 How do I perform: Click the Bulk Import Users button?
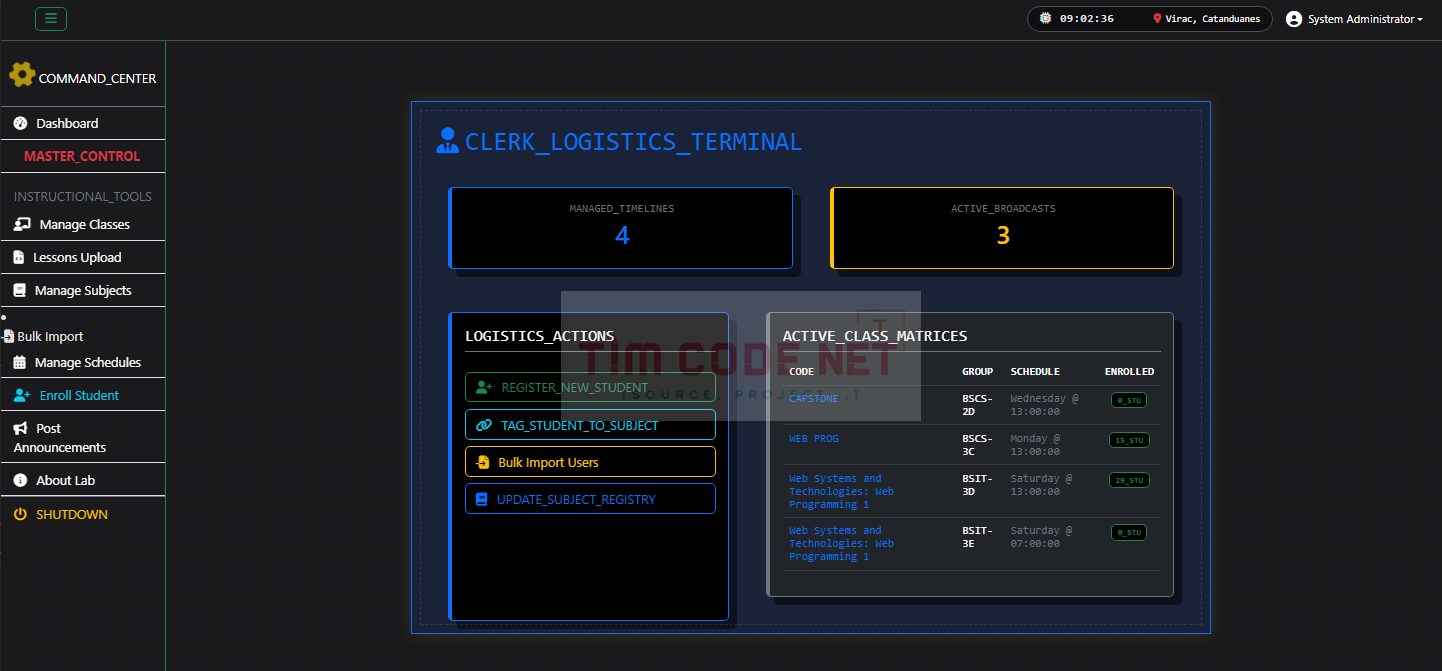590,462
